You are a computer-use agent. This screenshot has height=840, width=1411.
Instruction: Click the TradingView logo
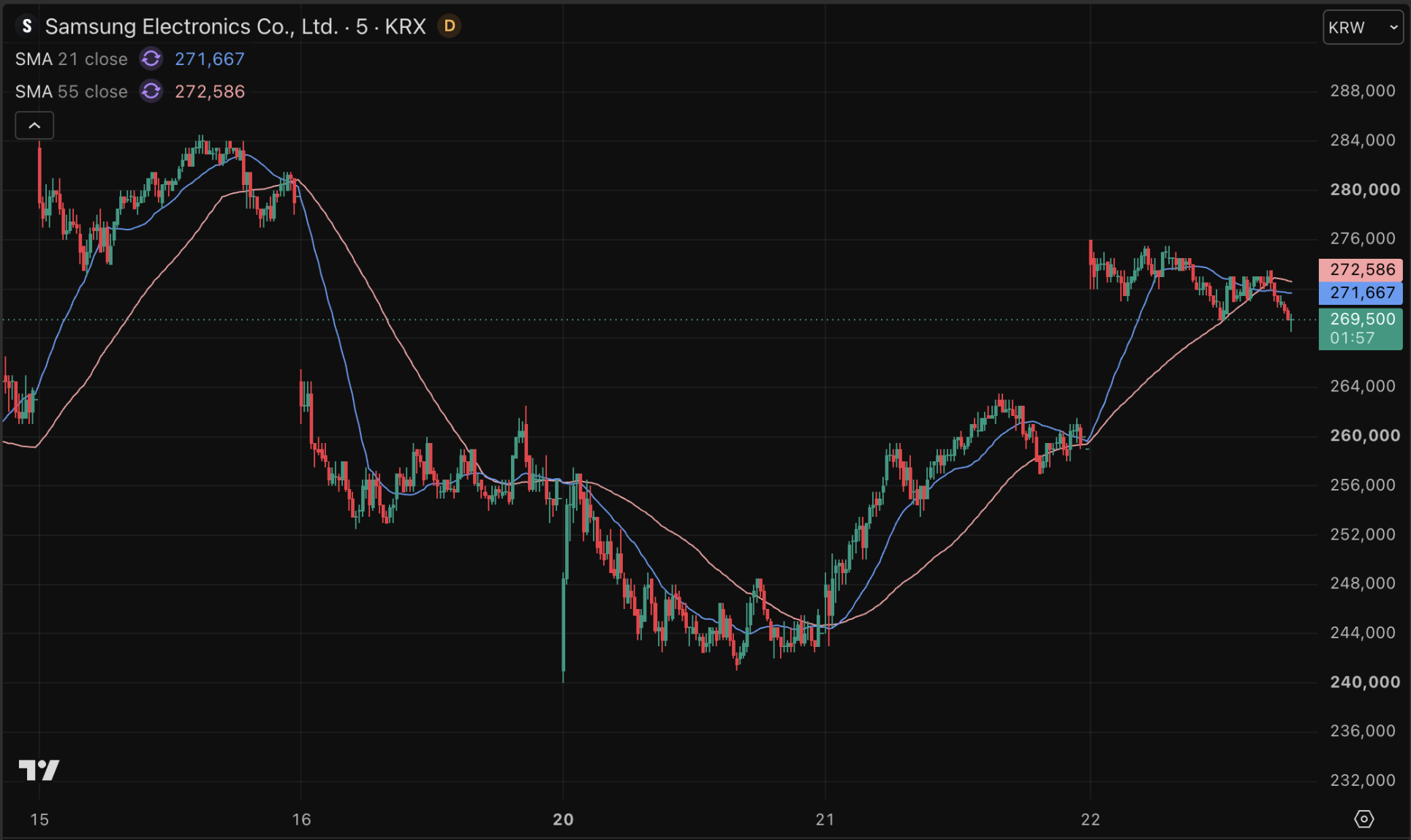pyautogui.click(x=39, y=770)
